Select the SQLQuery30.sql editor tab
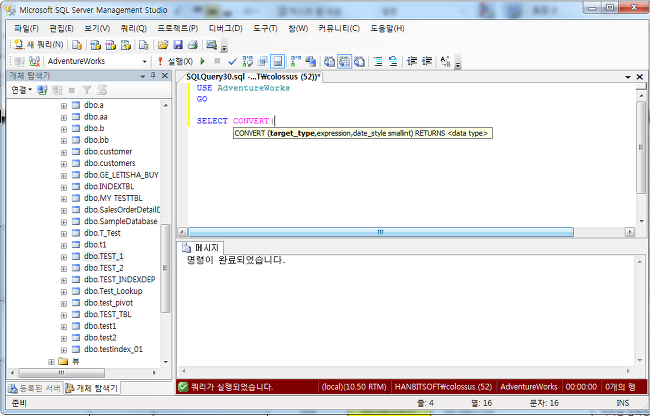The height and width of the screenshot is (416, 650). (x=251, y=77)
